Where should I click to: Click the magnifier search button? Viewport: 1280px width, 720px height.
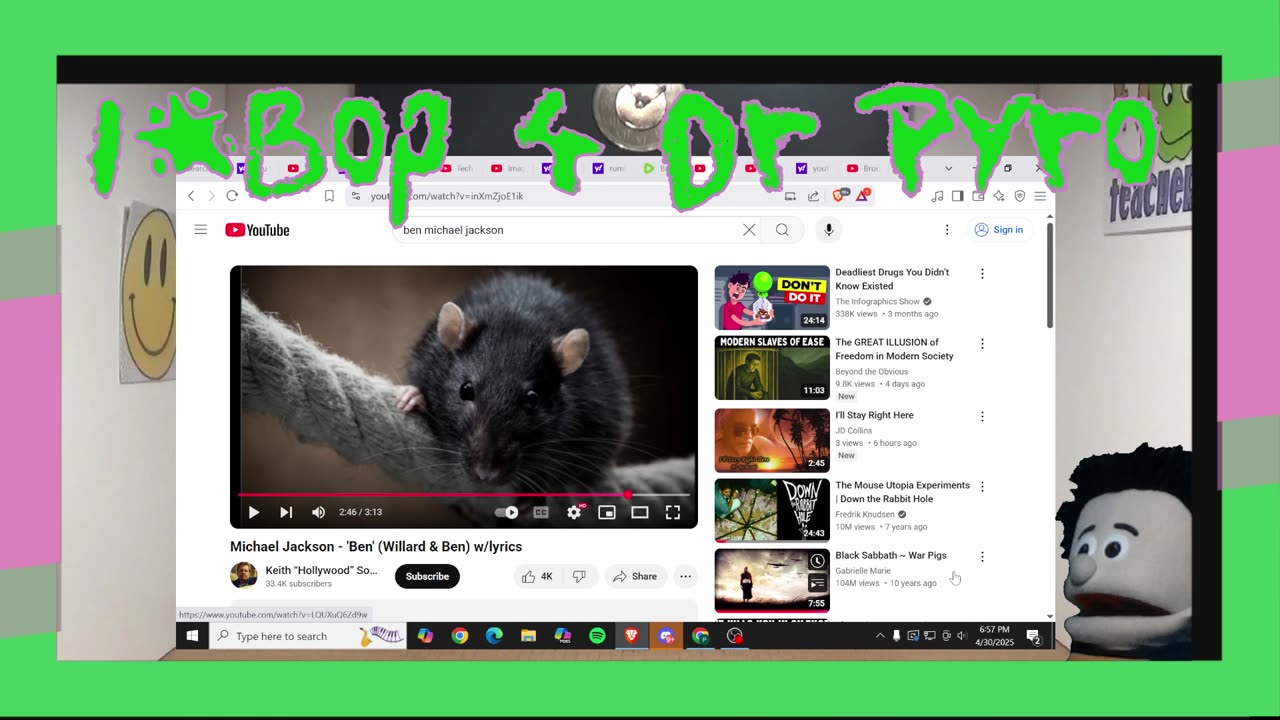pos(782,230)
